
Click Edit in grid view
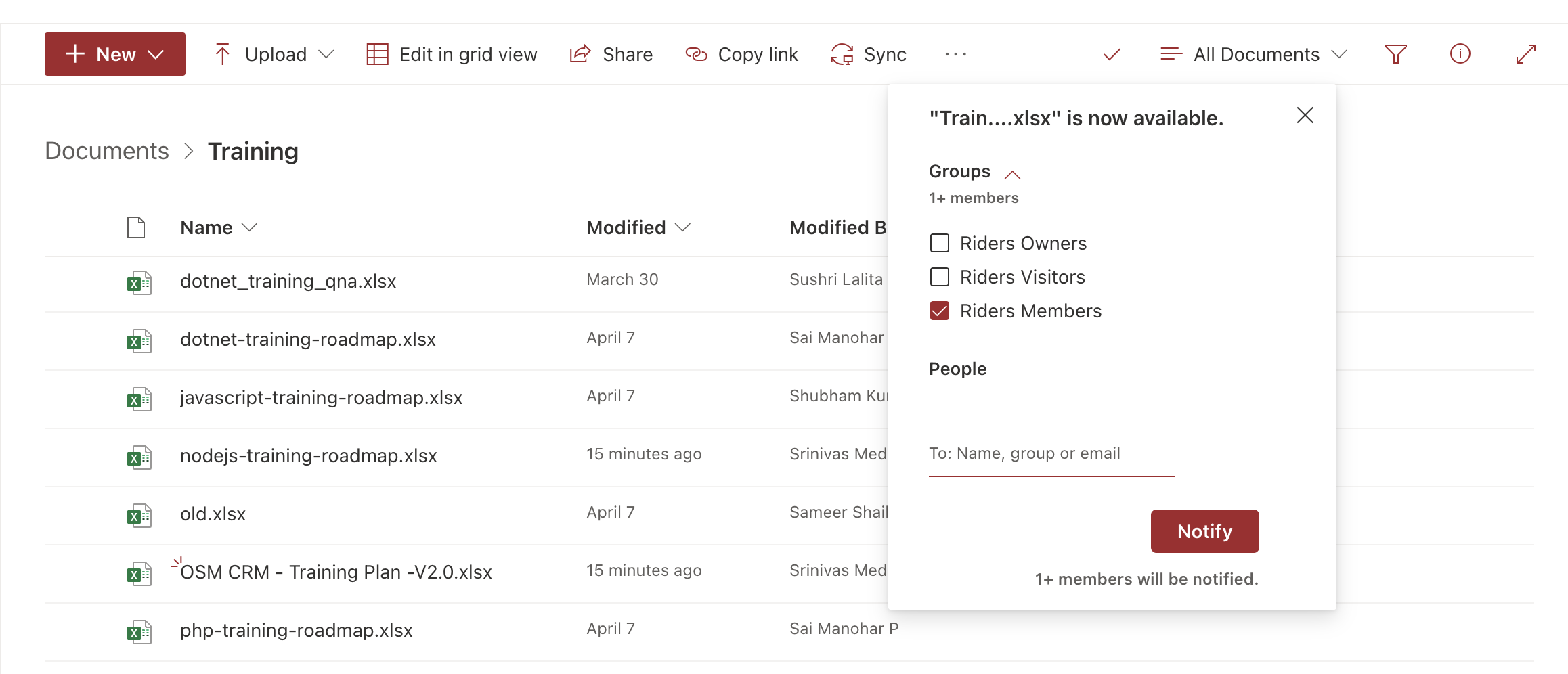pos(452,54)
